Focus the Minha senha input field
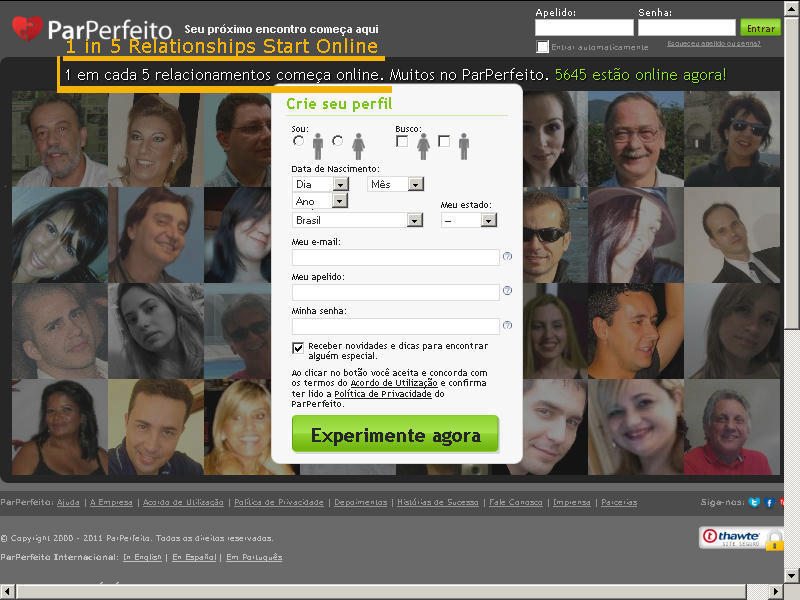Screen dimensions: 800x600 (x=395, y=326)
